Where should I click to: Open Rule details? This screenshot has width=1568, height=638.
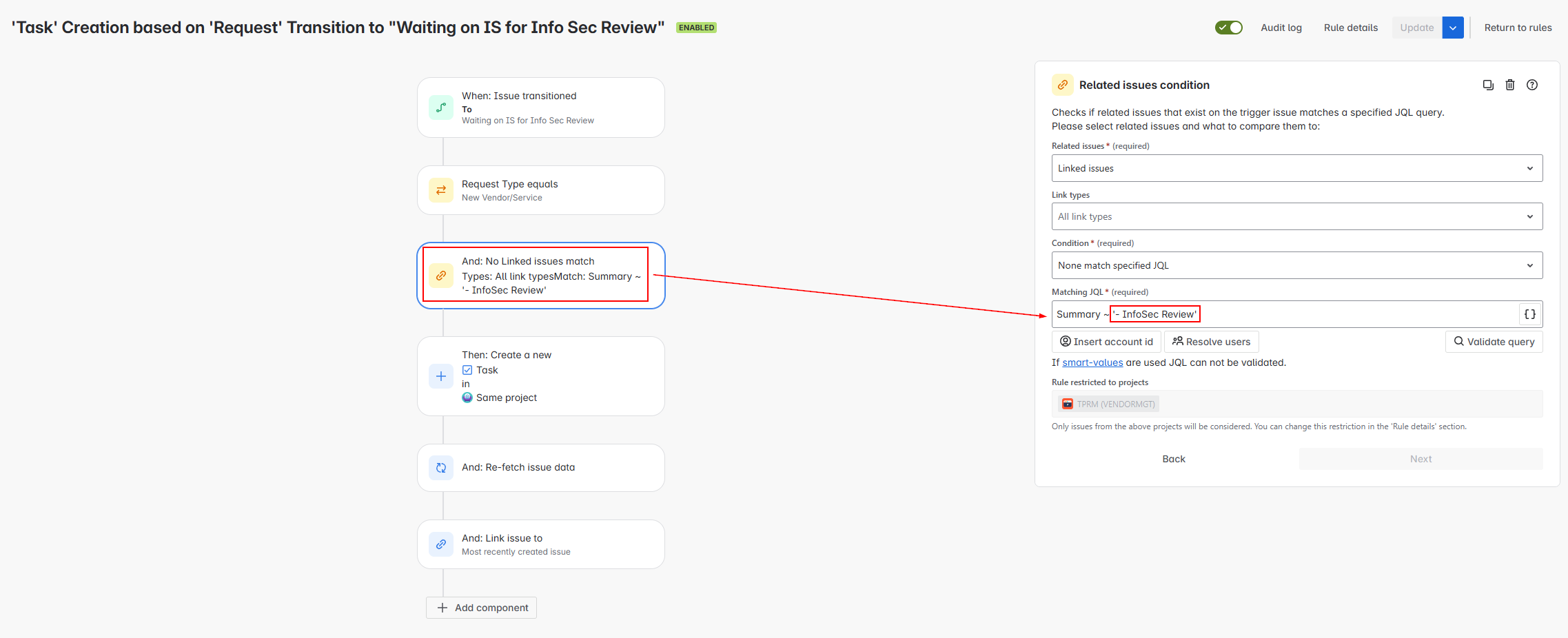pyautogui.click(x=1351, y=28)
